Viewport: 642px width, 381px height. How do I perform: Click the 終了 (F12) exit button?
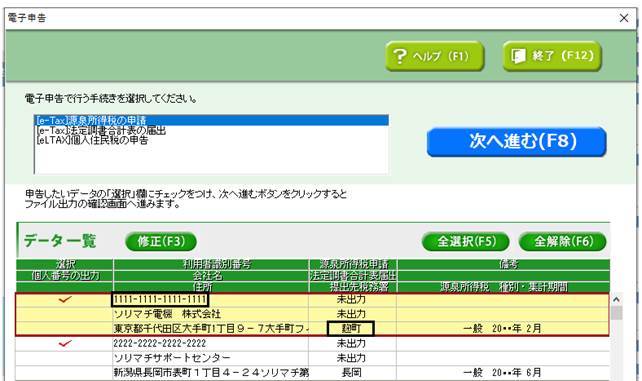point(552,56)
